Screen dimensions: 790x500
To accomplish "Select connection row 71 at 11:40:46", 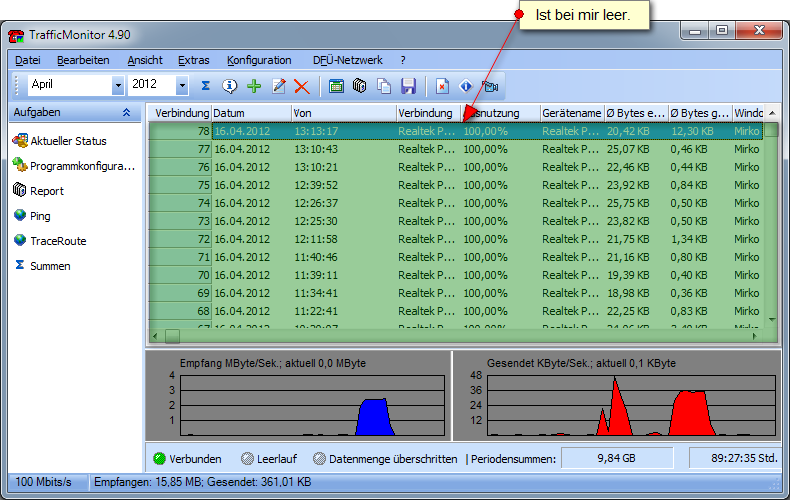I will 456,257.
